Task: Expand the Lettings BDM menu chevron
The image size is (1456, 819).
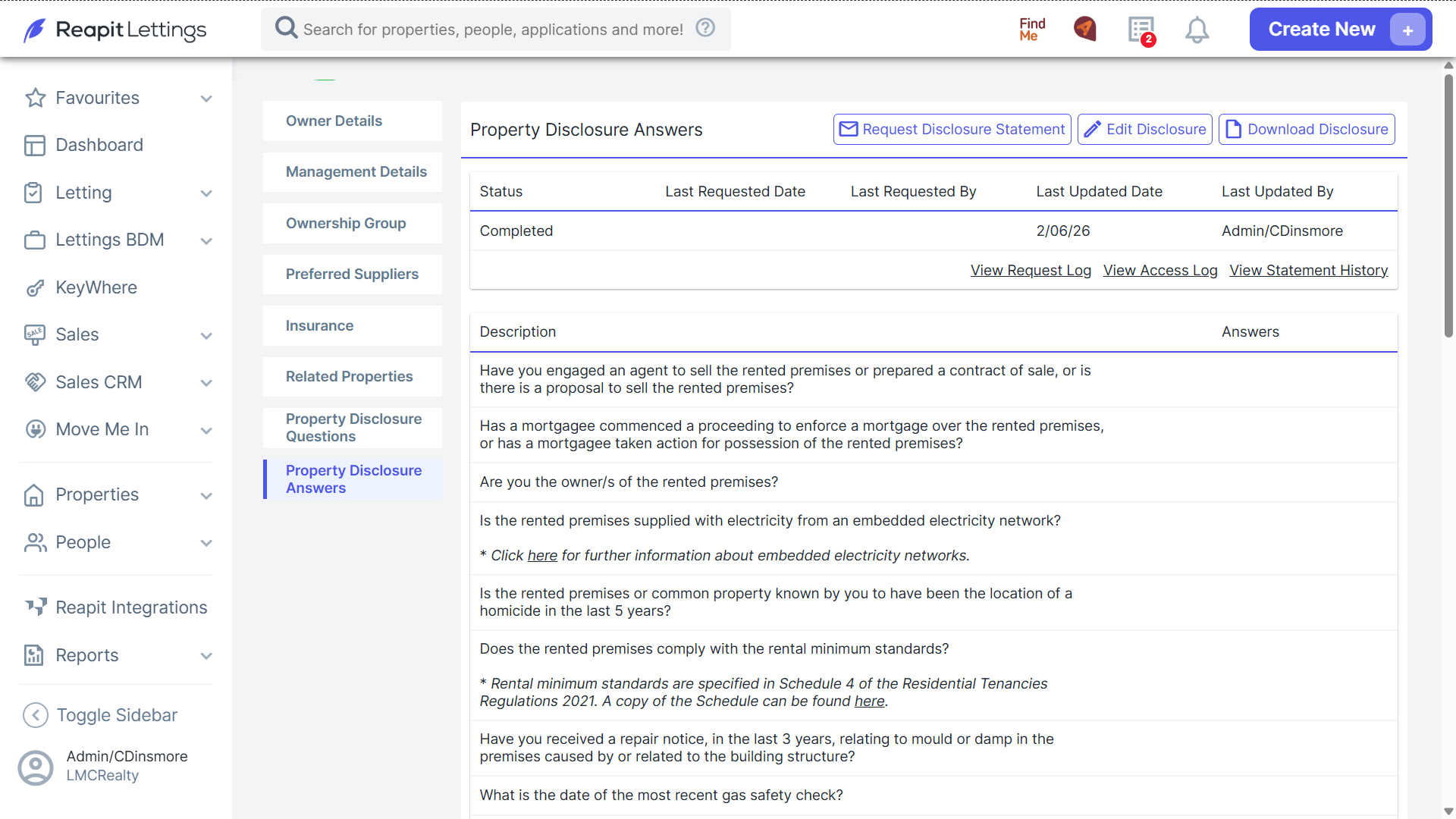Action: click(206, 241)
